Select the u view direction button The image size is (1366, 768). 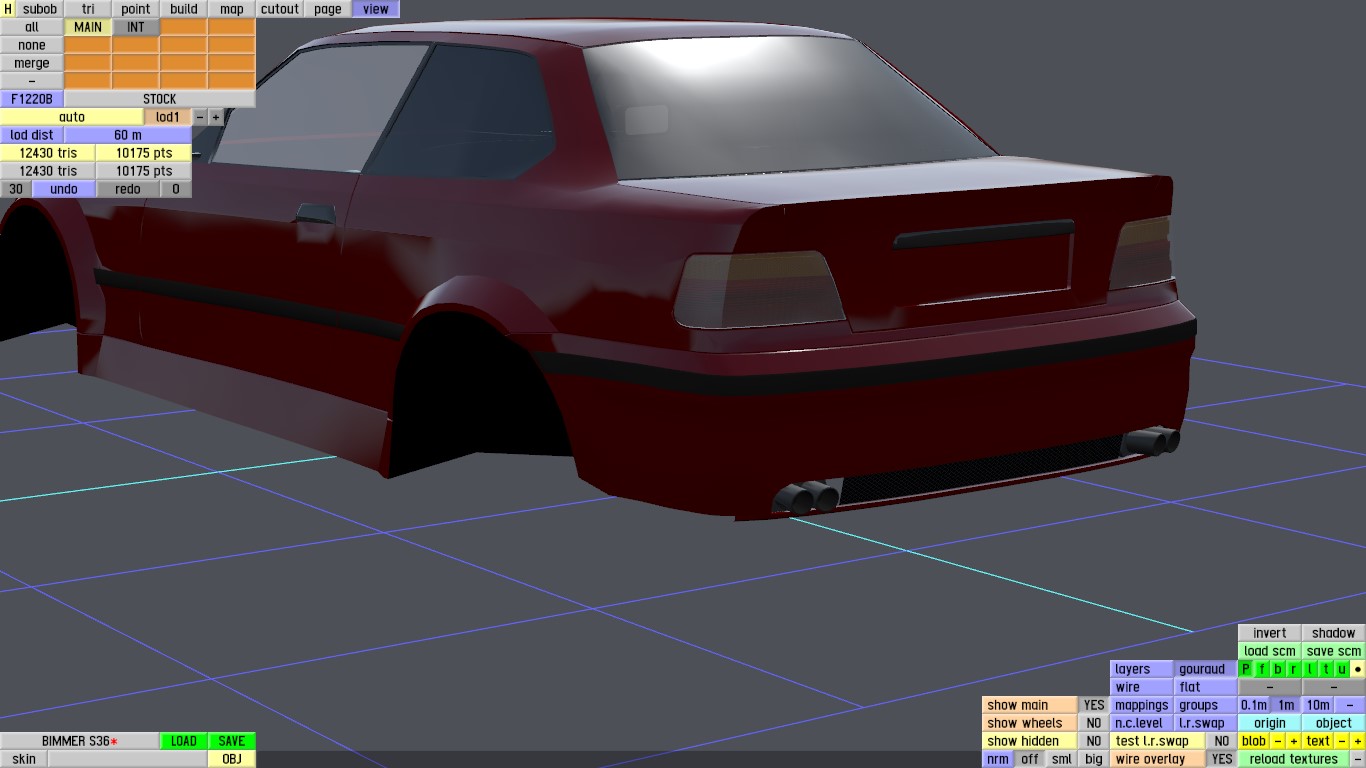pos(1342,669)
